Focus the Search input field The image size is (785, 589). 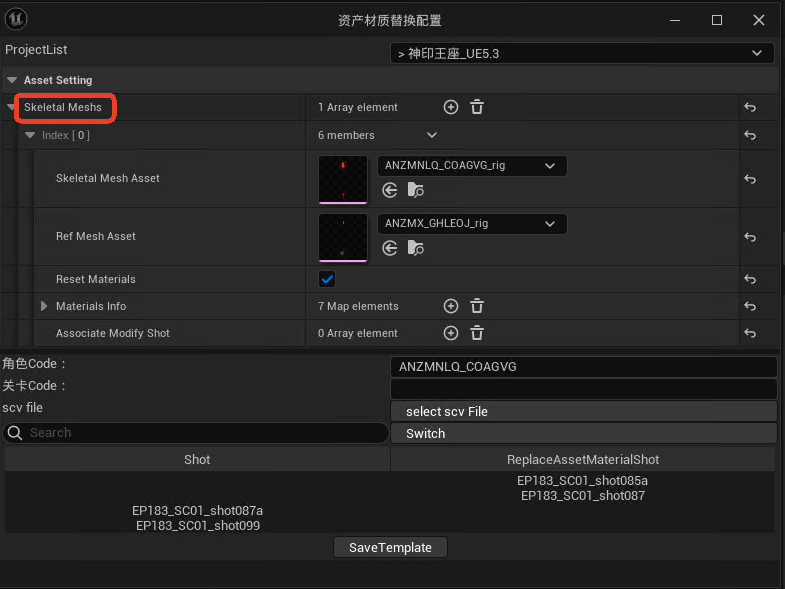click(200, 433)
